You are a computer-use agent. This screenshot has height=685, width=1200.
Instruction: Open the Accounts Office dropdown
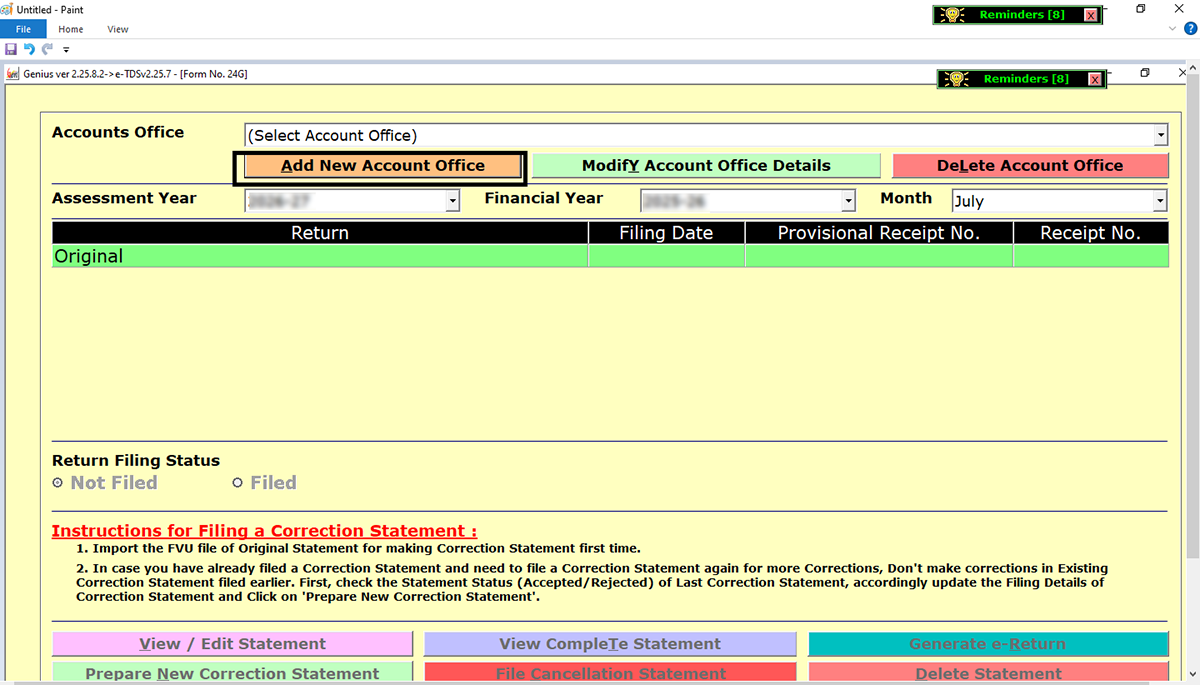click(x=1160, y=135)
